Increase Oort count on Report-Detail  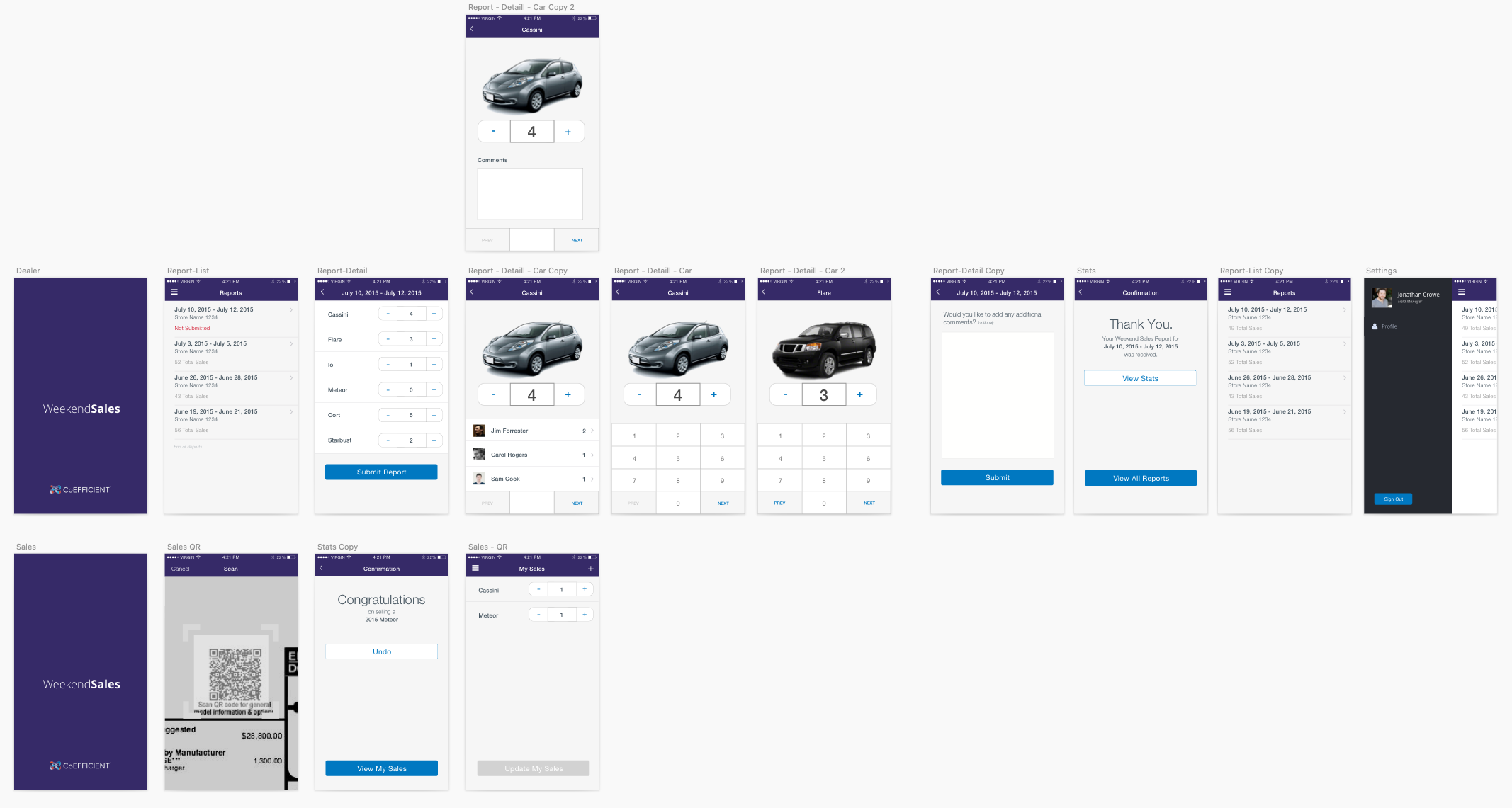pos(434,415)
